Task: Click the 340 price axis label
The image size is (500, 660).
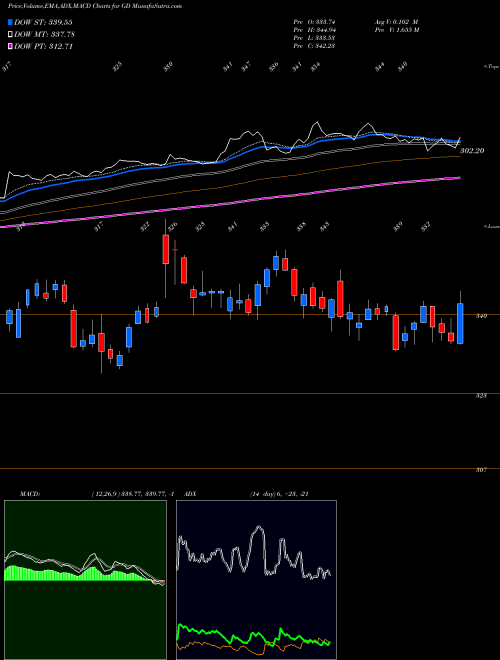Action: click(x=482, y=316)
